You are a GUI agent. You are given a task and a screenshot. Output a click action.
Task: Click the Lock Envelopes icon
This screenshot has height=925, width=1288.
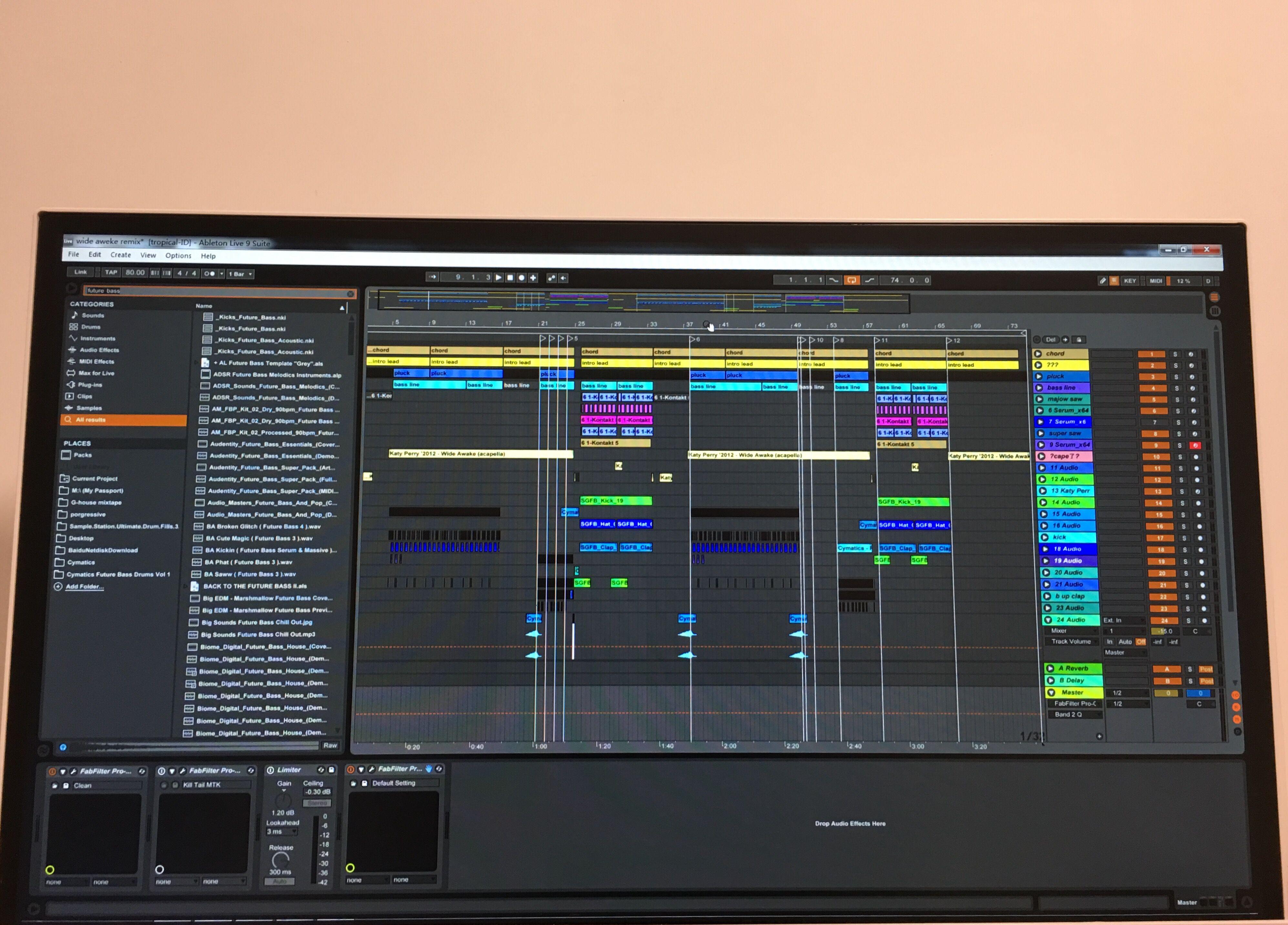click(x=1079, y=340)
